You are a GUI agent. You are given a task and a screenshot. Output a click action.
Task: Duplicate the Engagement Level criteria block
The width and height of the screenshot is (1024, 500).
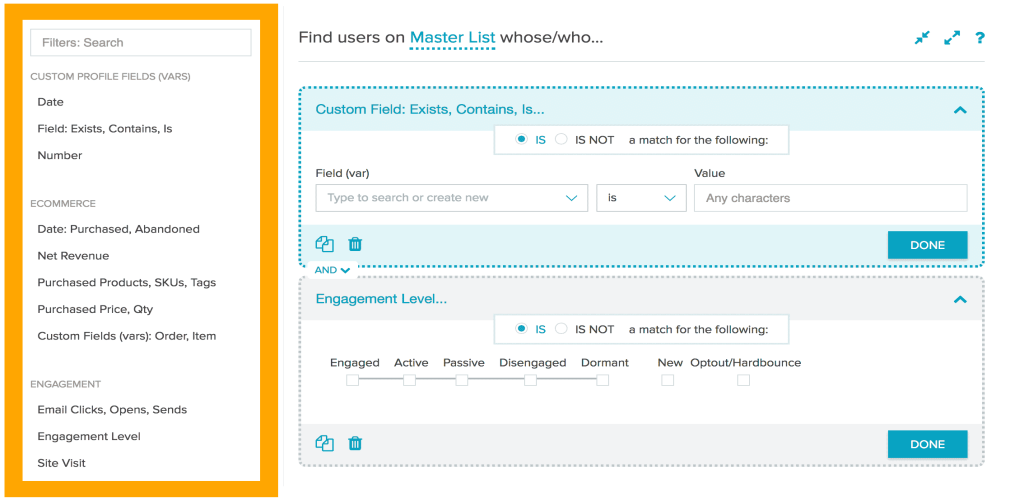pyautogui.click(x=324, y=443)
